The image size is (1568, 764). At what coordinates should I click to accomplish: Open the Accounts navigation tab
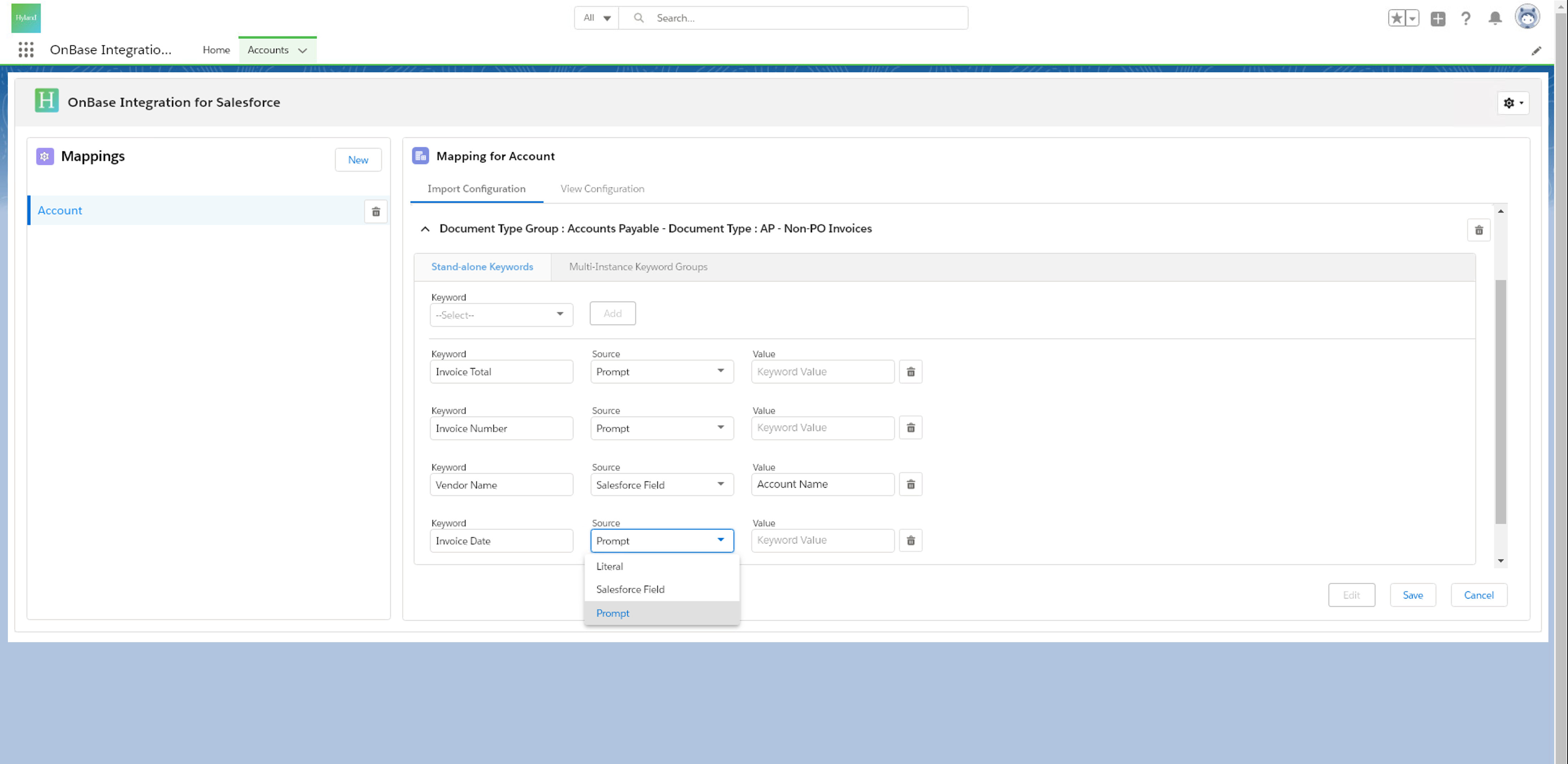tap(268, 50)
